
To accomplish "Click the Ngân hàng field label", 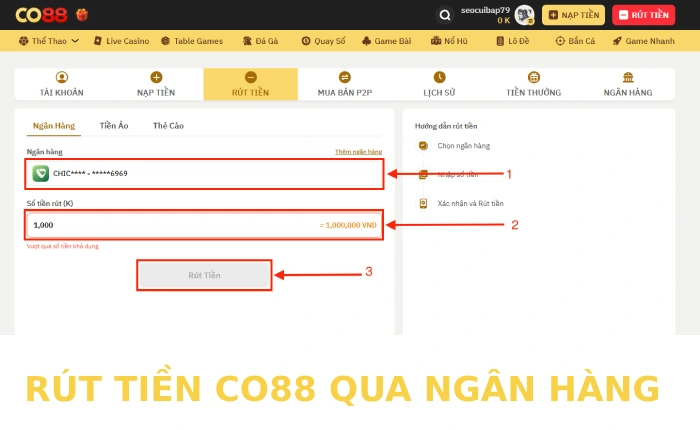I will click(x=45, y=152).
